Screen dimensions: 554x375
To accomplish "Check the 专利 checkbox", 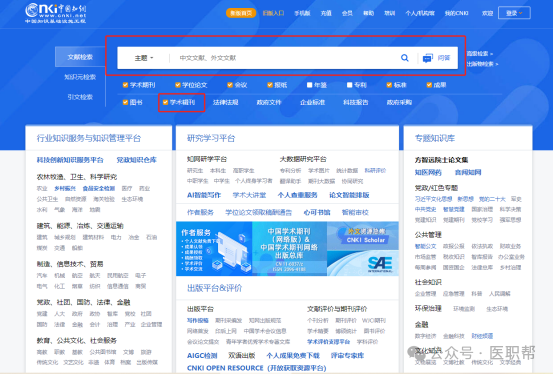I will tap(349, 85).
